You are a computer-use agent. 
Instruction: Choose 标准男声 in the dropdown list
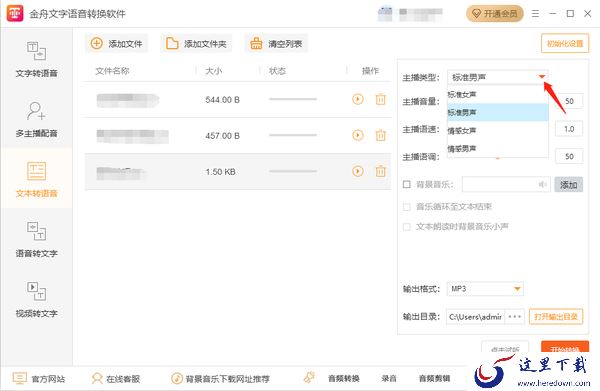coord(498,112)
